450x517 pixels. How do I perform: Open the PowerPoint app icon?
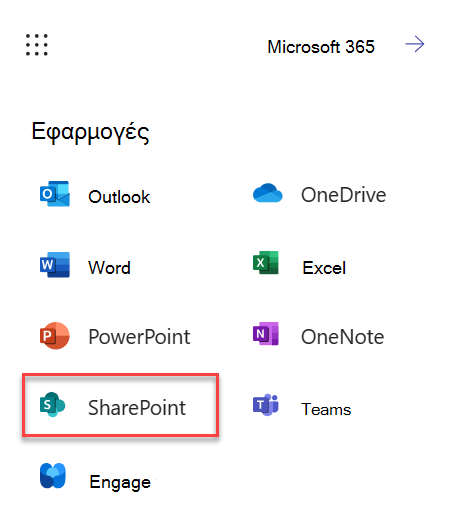tap(55, 335)
